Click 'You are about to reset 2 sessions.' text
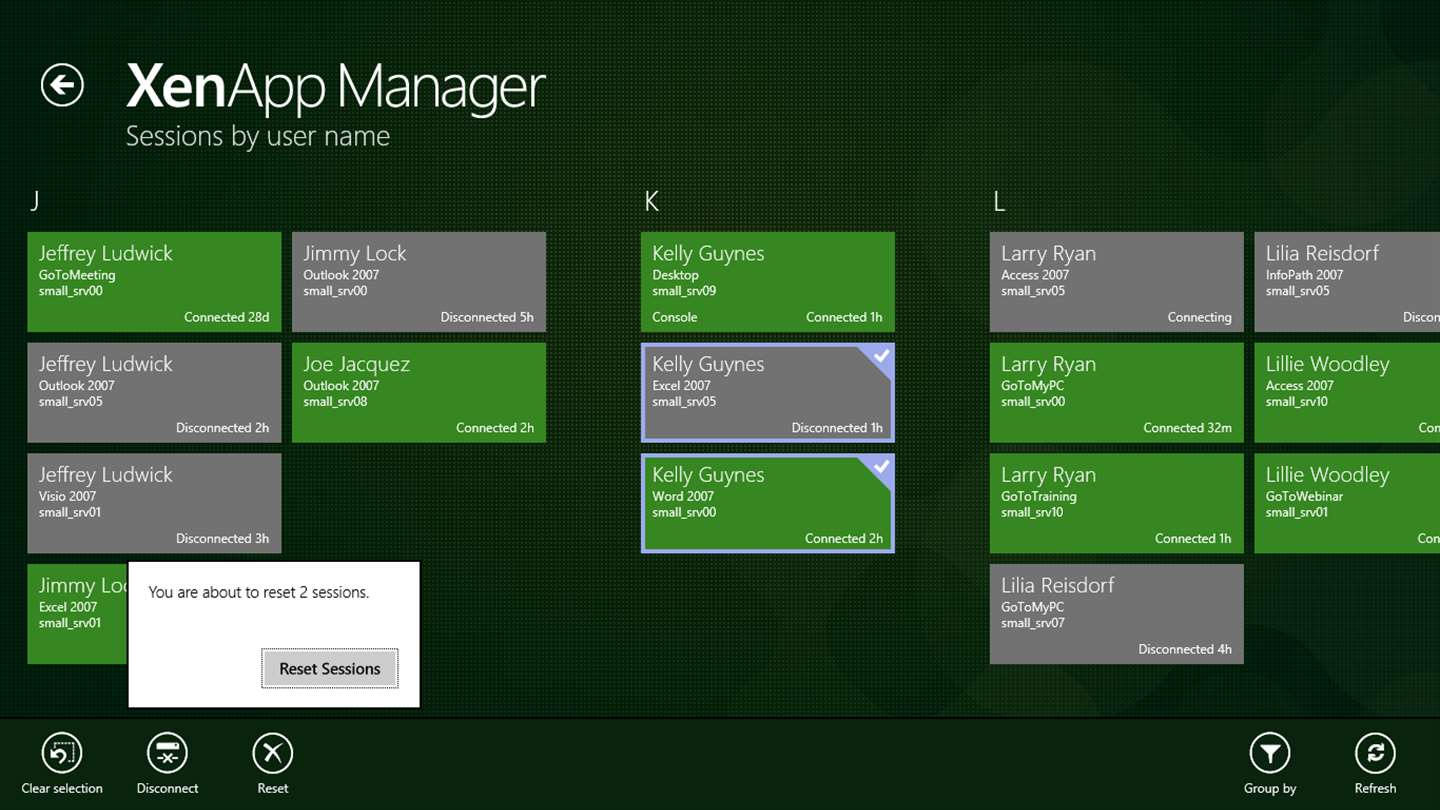1440x810 pixels. pos(259,592)
